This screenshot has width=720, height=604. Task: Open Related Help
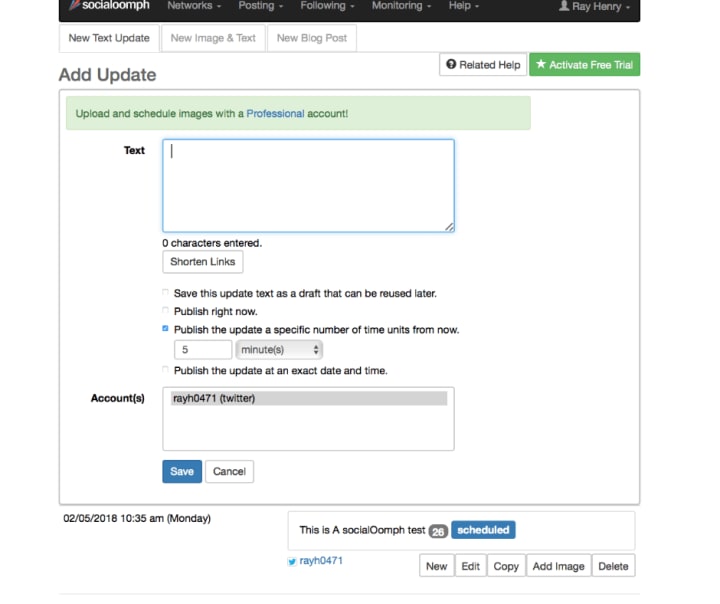(x=483, y=65)
